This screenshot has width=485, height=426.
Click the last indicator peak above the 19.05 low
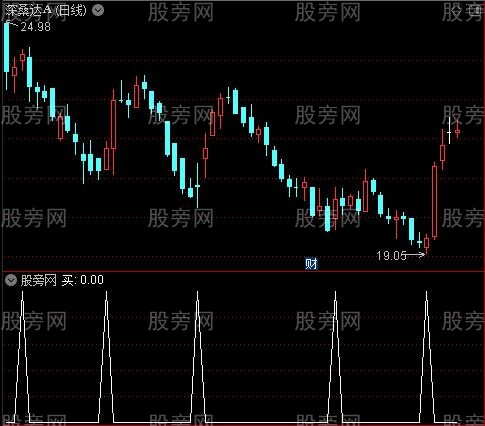click(x=427, y=357)
